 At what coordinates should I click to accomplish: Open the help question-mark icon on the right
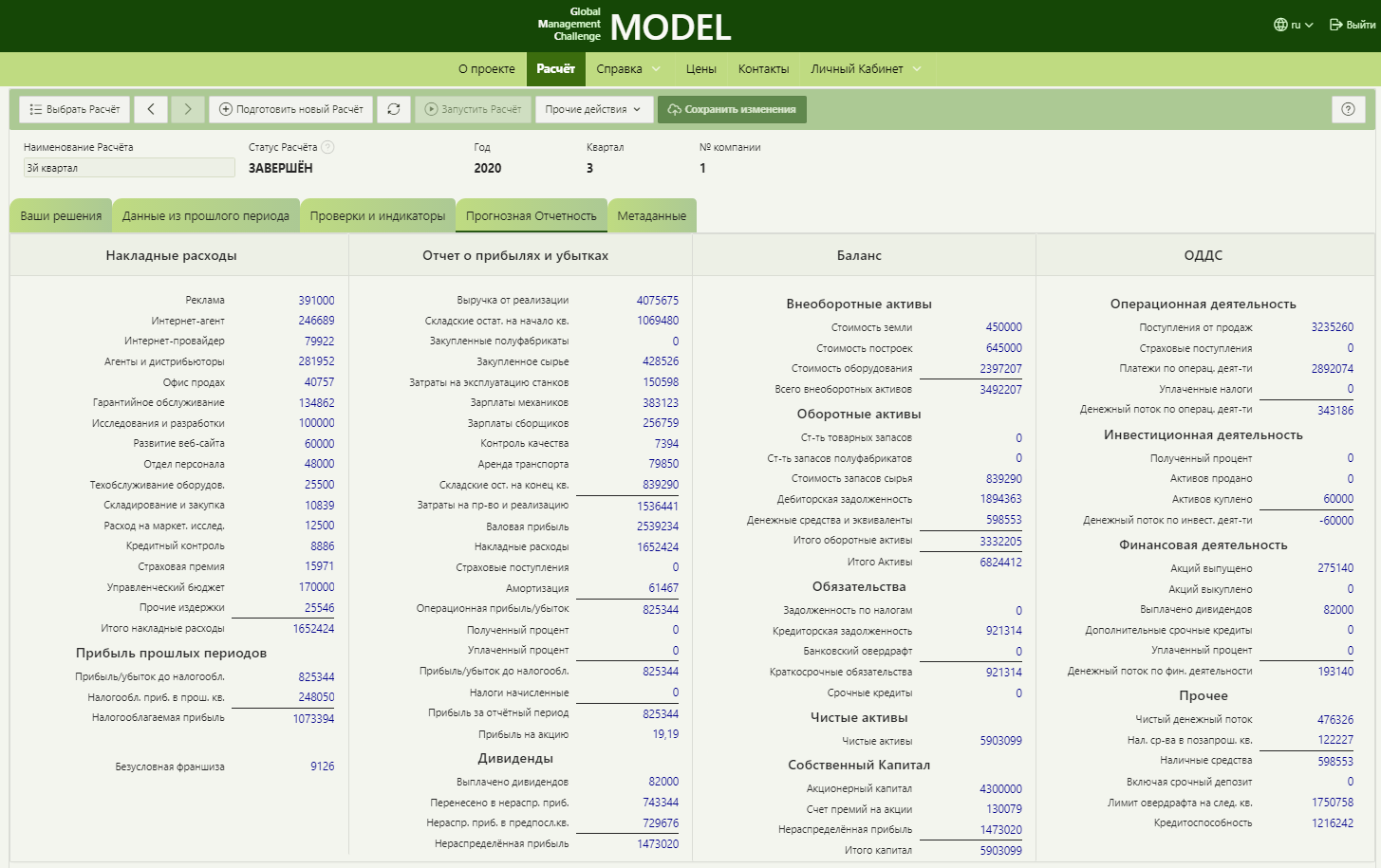point(1348,108)
